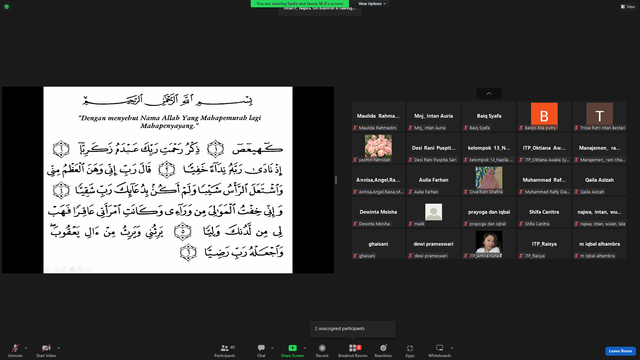Select the Desi Rani Puspita Sari tile
This screenshot has width=640, height=360.
[433, 148]
